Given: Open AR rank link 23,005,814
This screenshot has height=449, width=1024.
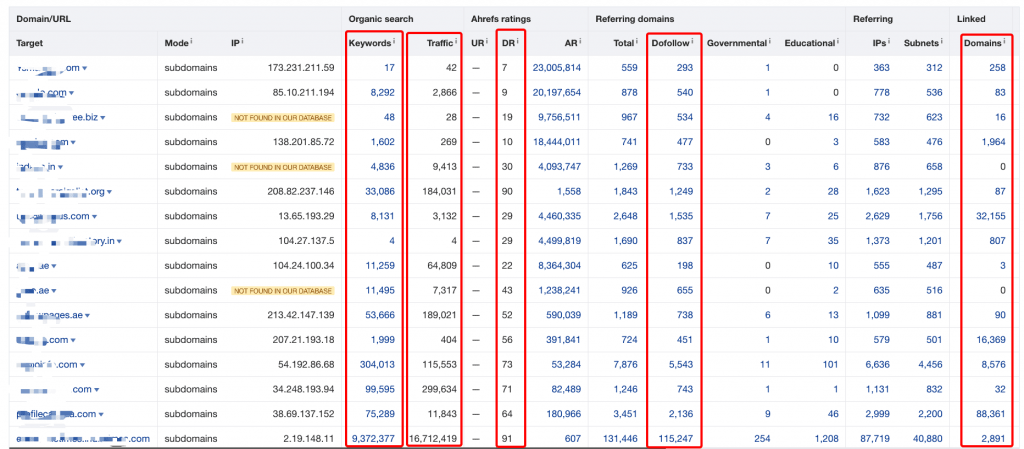Looking at the screenshot, I should (556, 68).
